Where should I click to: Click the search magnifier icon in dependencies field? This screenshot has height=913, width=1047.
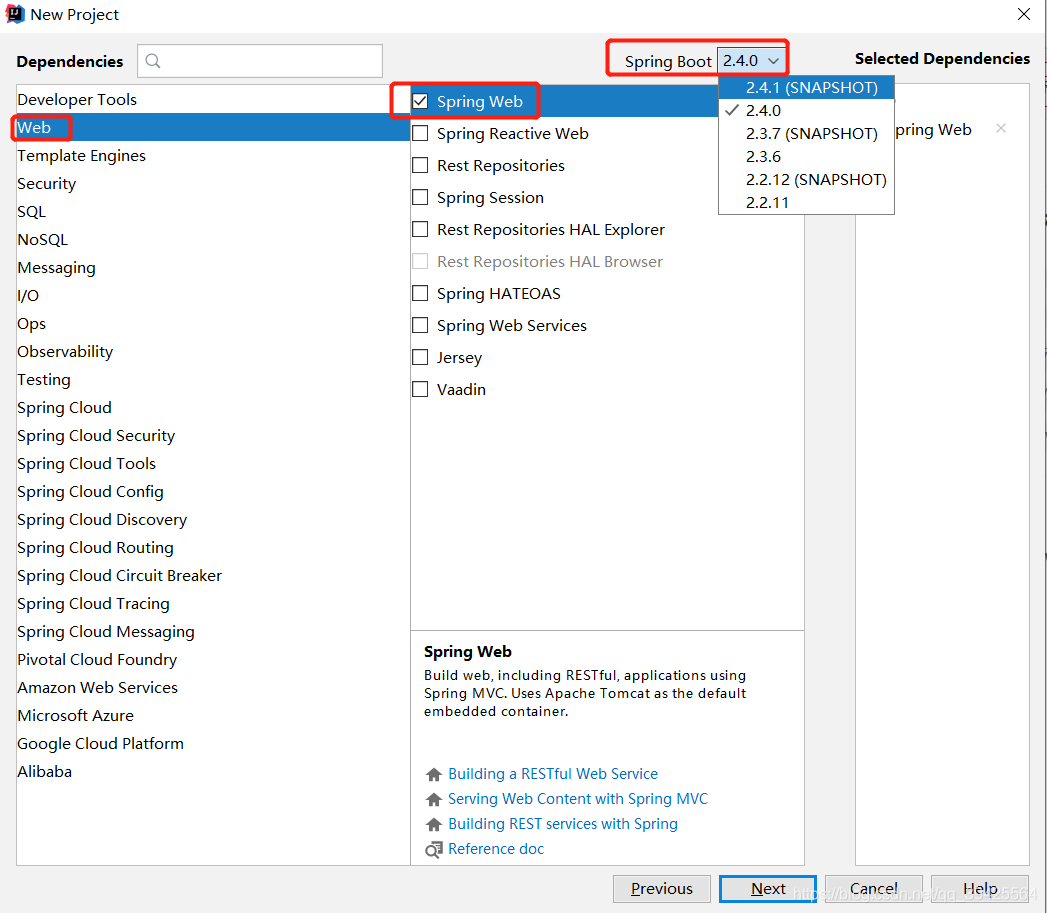[153, 61]
